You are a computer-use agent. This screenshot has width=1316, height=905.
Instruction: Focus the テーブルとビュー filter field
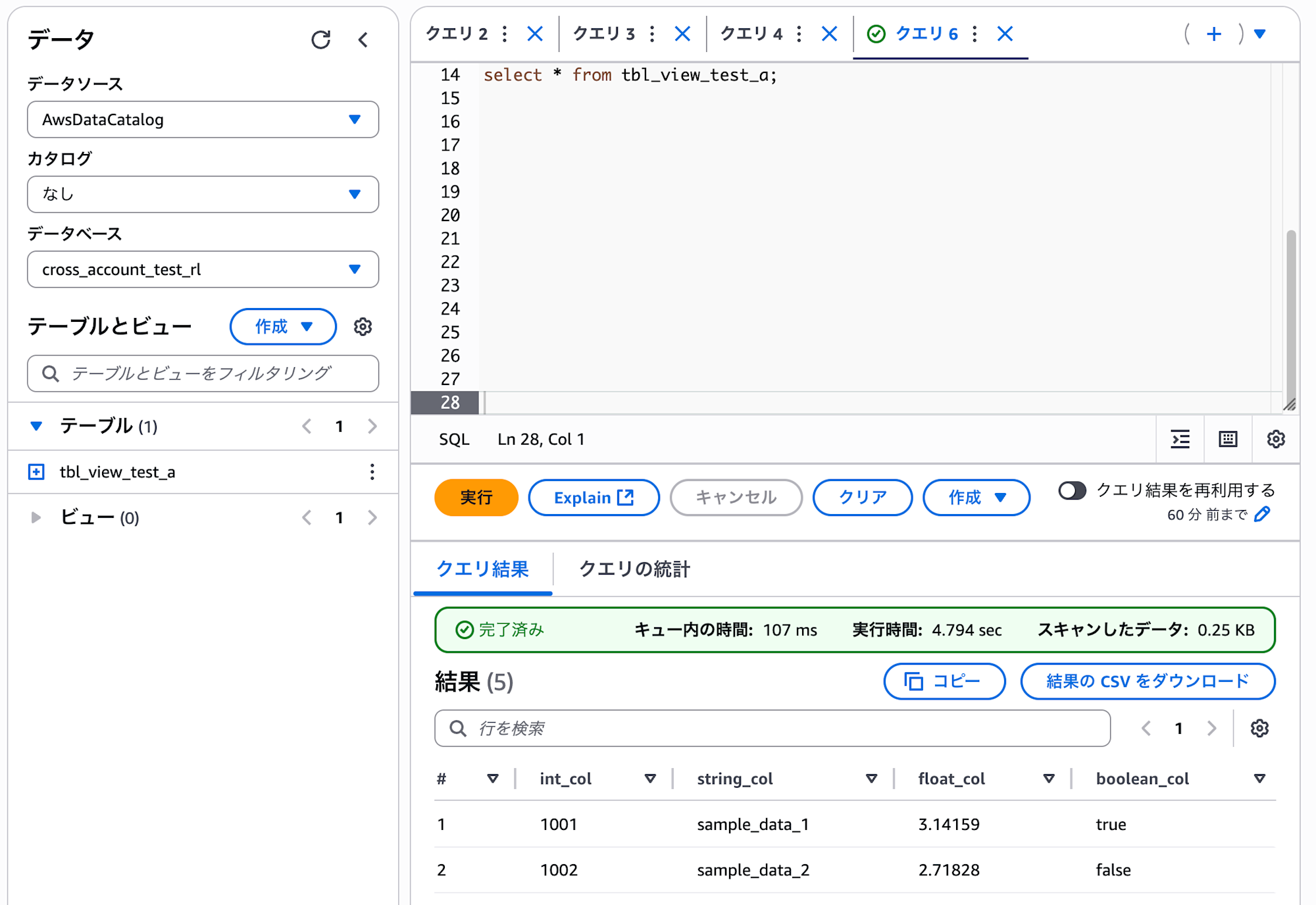click(203, 373)
